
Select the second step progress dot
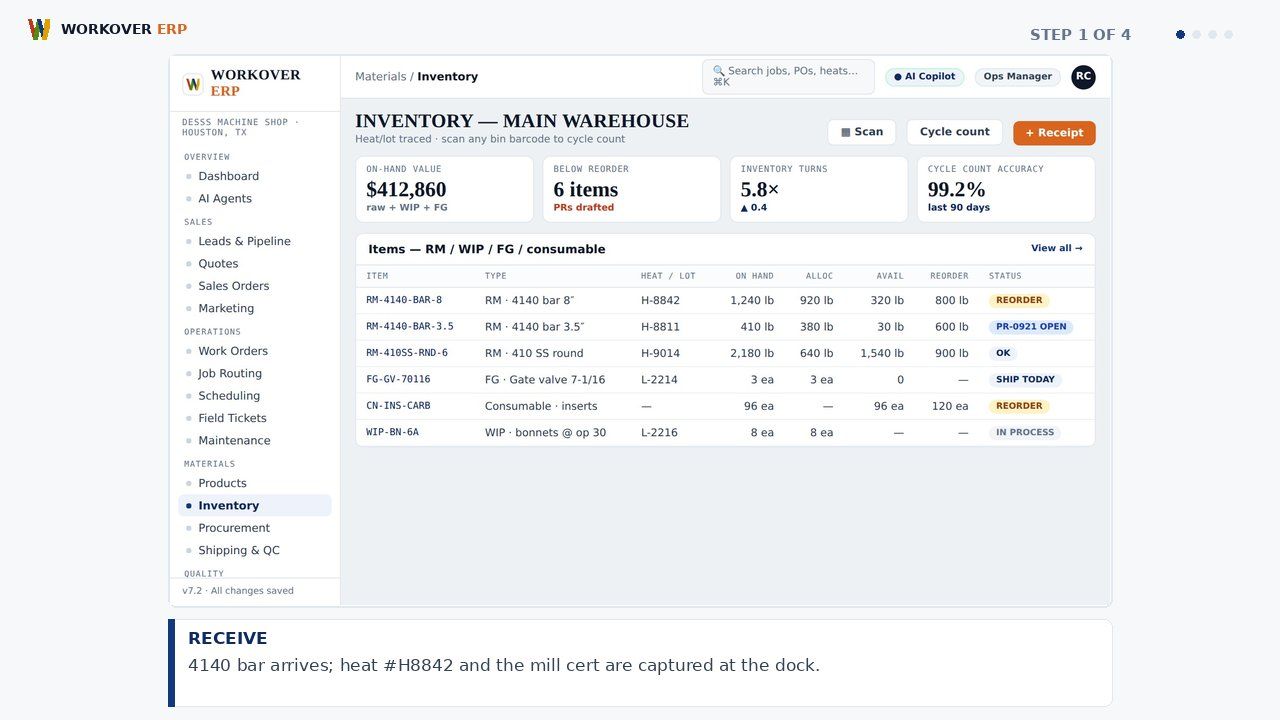[x=1196, y=34]
